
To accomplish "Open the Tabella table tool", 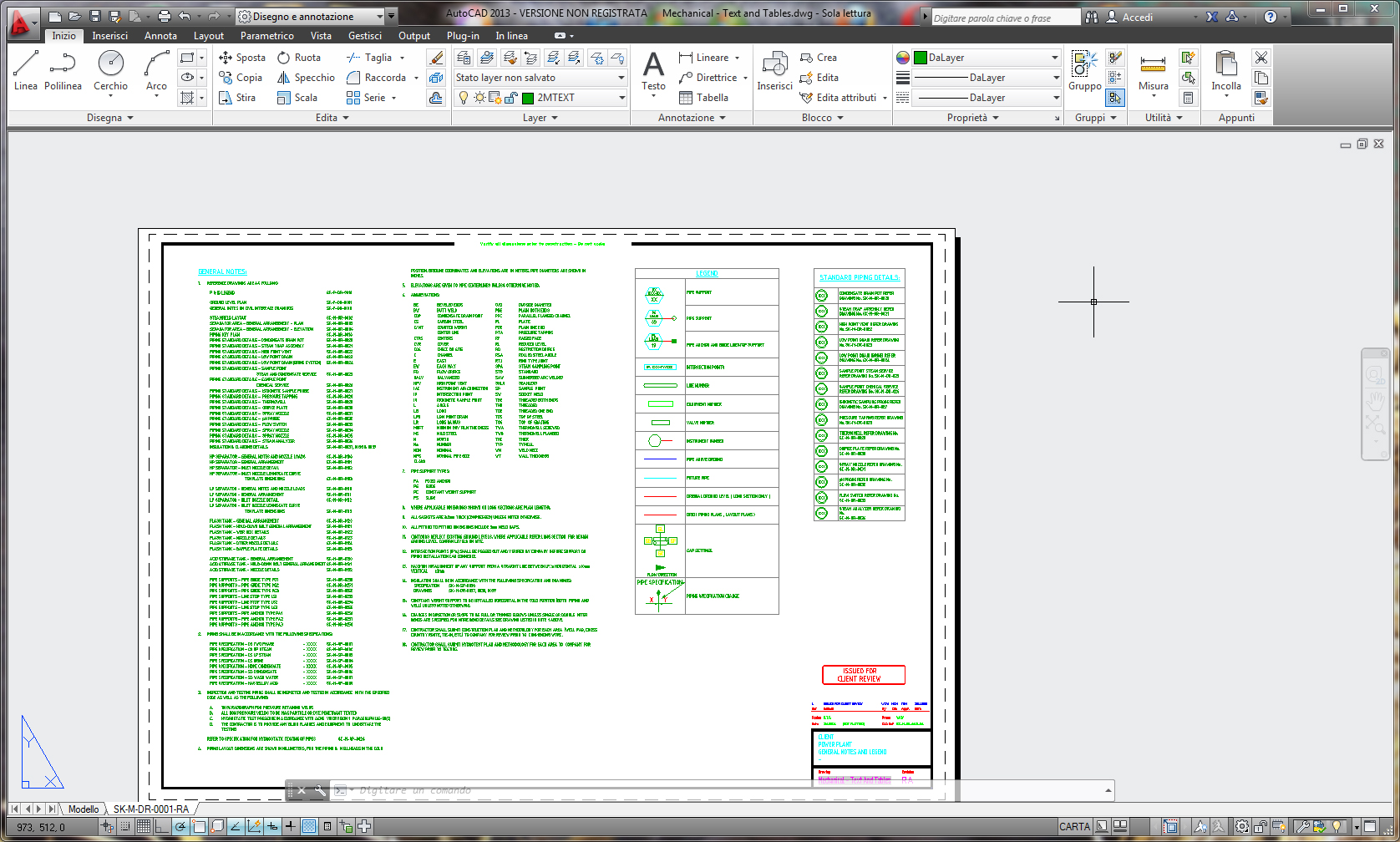I will pyautogui.click(x=703, y=98).
